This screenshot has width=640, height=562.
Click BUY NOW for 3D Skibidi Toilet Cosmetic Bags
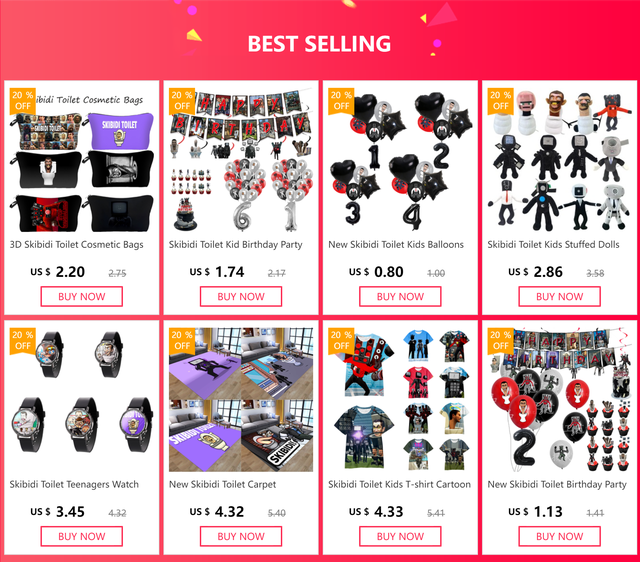(x=82, y=296)
